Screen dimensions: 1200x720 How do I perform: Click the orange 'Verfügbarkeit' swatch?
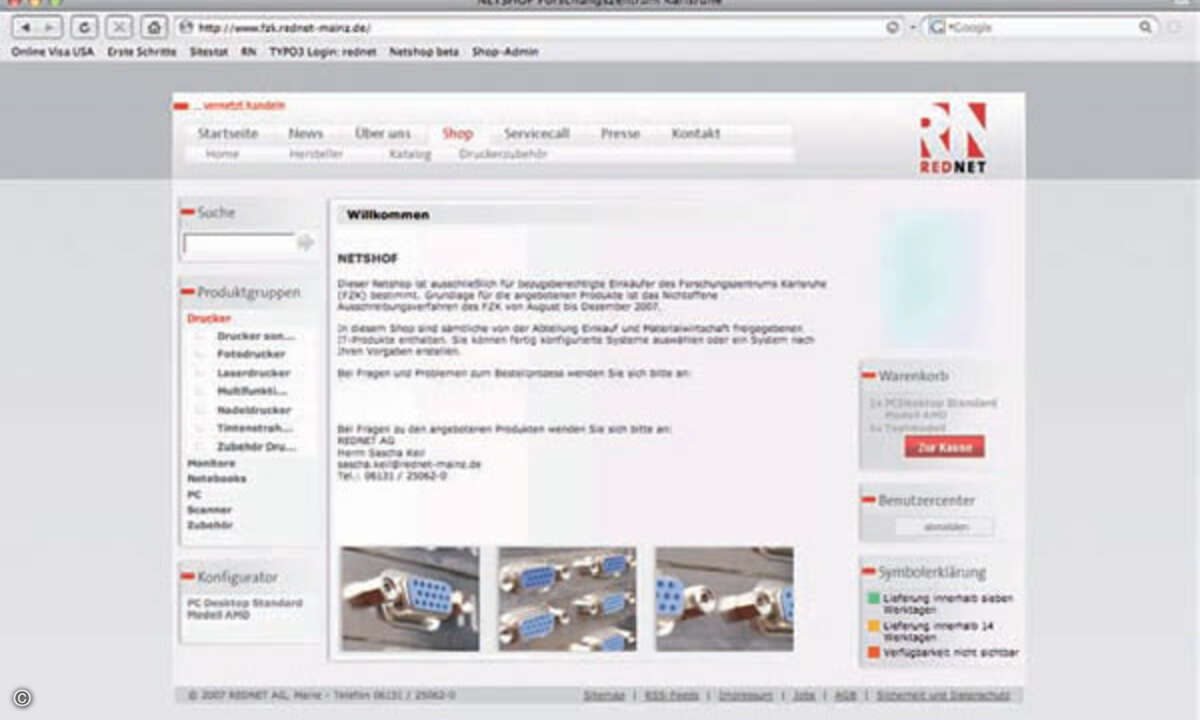[x=872, y=653]
